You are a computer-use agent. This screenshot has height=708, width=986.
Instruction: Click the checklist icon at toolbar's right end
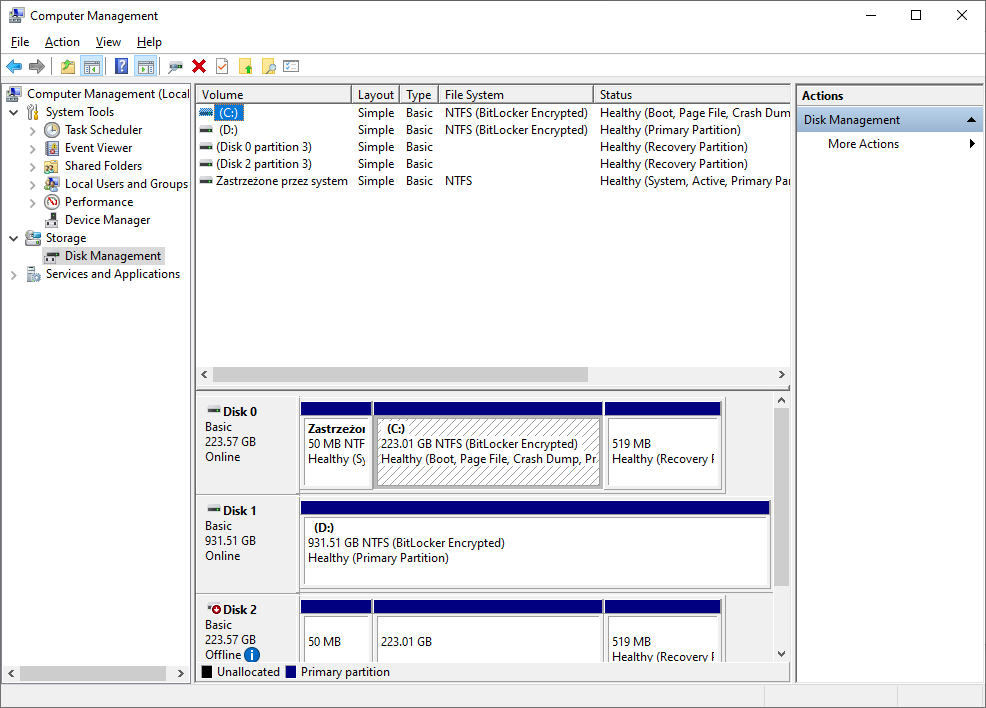click(x=291, y=66)
